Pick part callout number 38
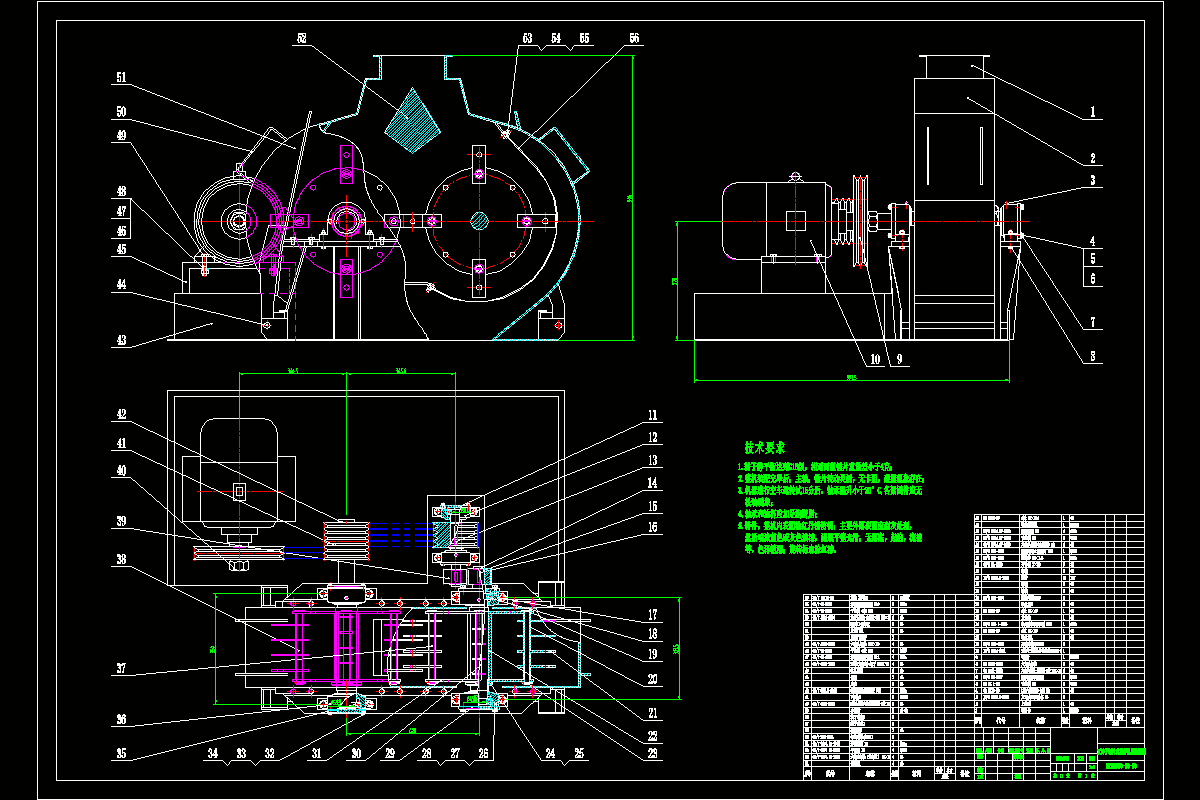The image size is (1200, 800). [122, 560]
